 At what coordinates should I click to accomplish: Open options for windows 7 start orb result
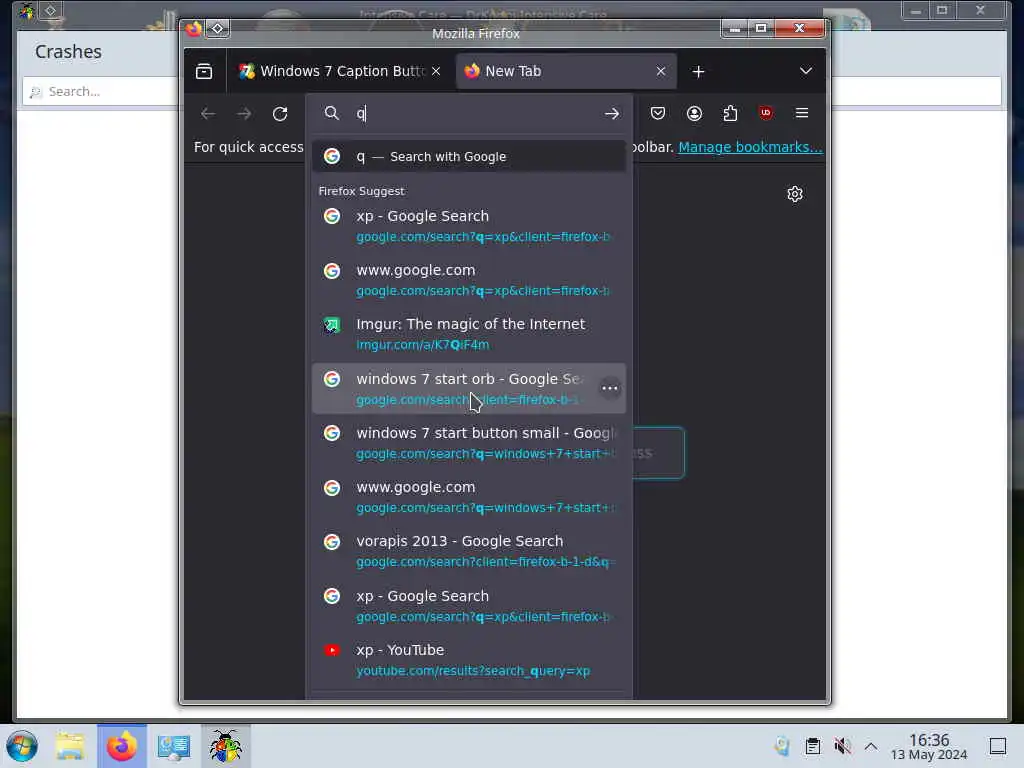610,389
